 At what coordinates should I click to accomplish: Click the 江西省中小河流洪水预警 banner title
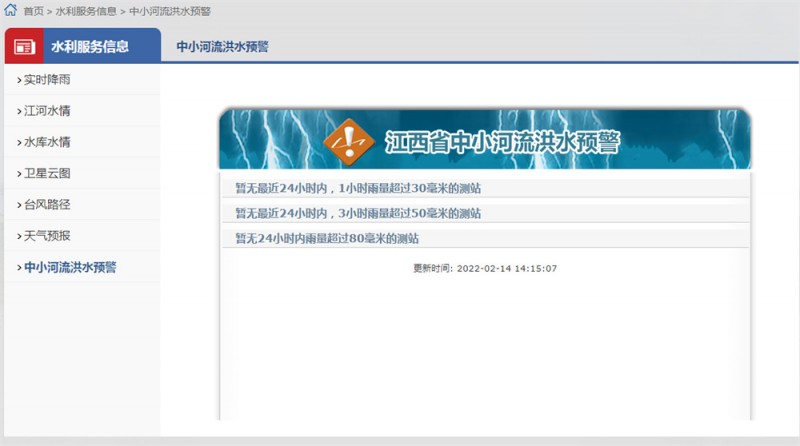click(502, 142)
